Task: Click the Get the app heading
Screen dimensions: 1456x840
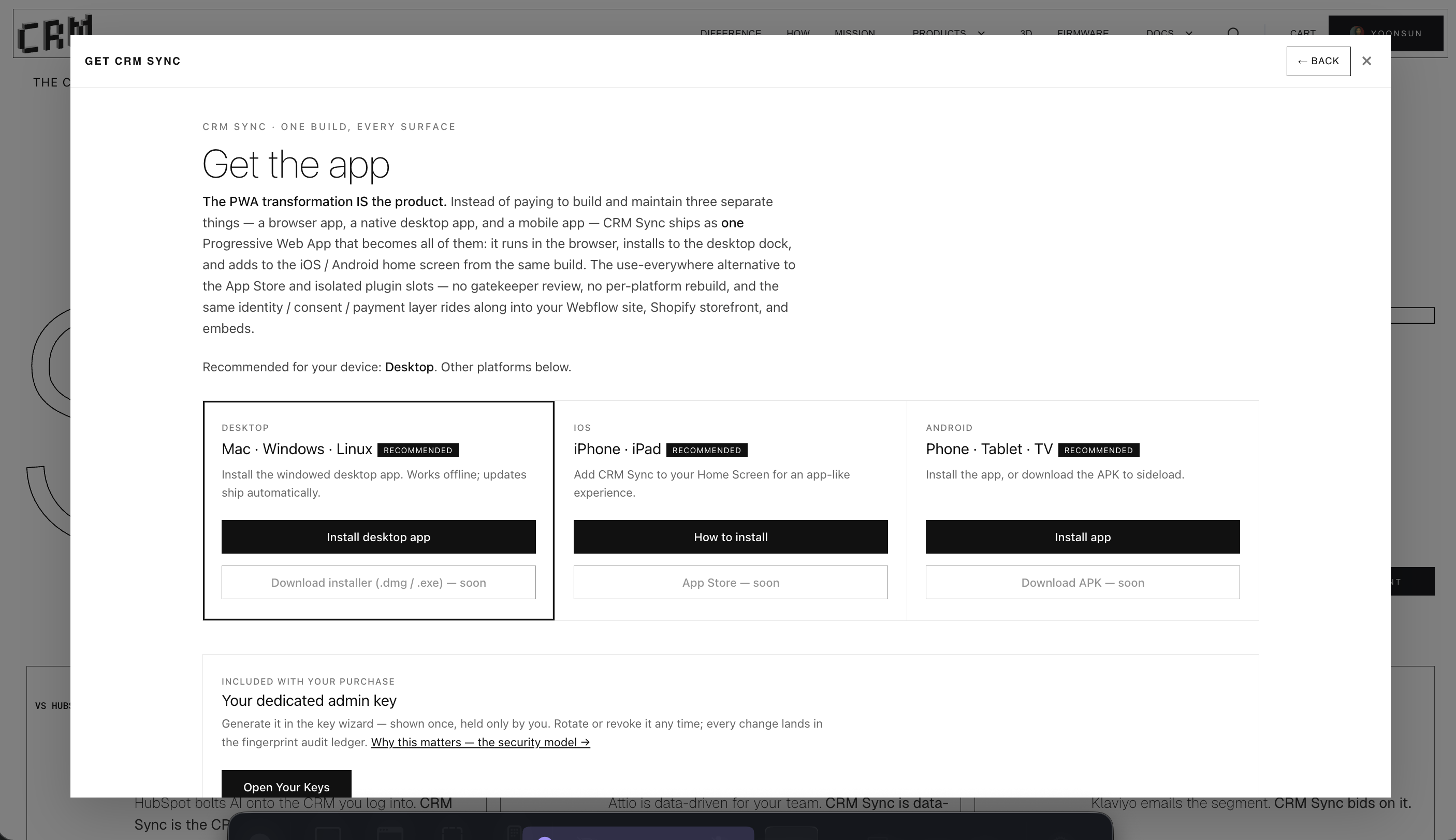Action: pyautogui.click(x=296, y=164)
